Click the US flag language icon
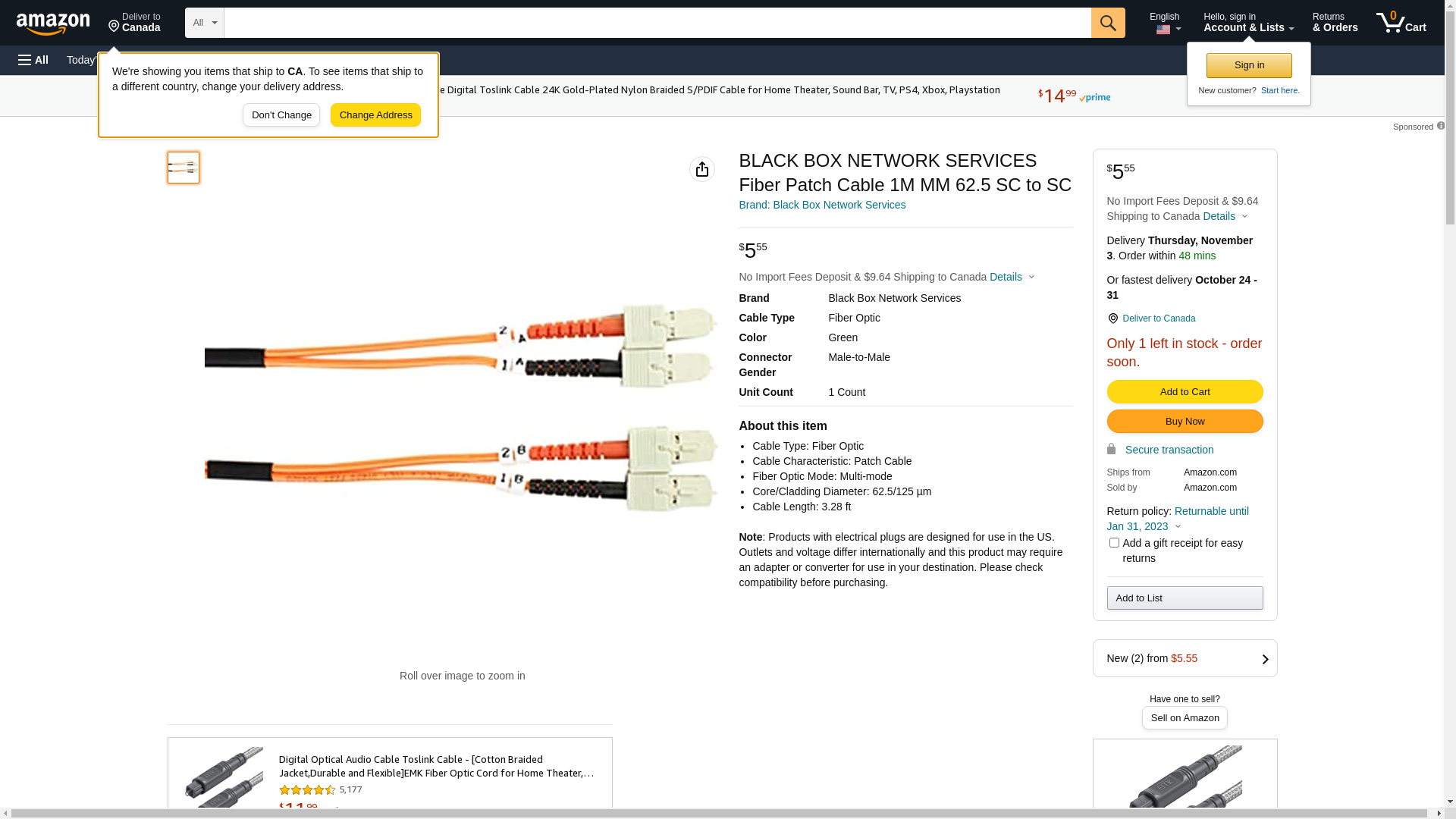The width and height of the screenshot is (1456, 819). [1163, 30]
